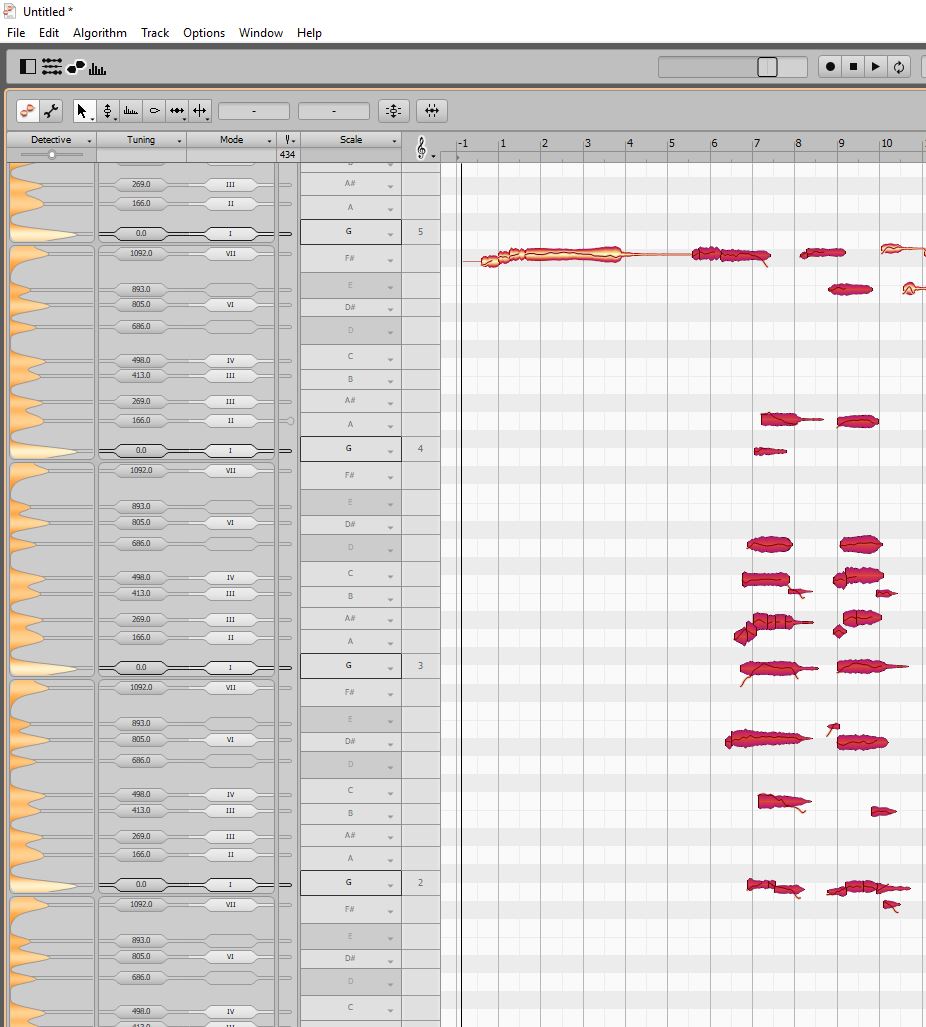Click the treble clef icon
This screenshot has height=1027, width=926.
click(x=421, y=148)
